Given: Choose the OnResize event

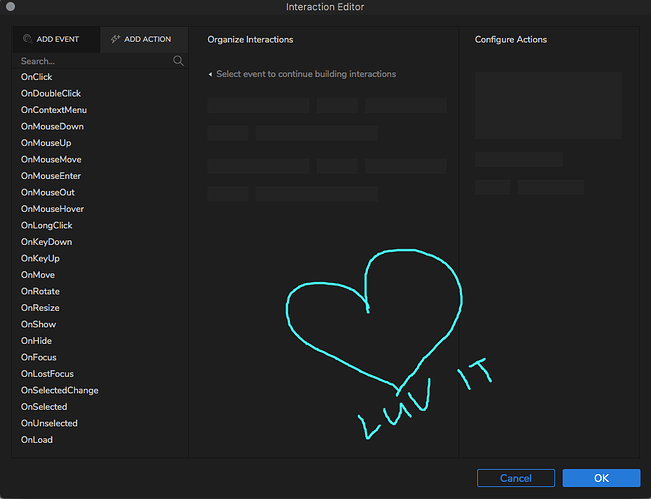Looking at the screenshot, I should [x=40, y=308].
